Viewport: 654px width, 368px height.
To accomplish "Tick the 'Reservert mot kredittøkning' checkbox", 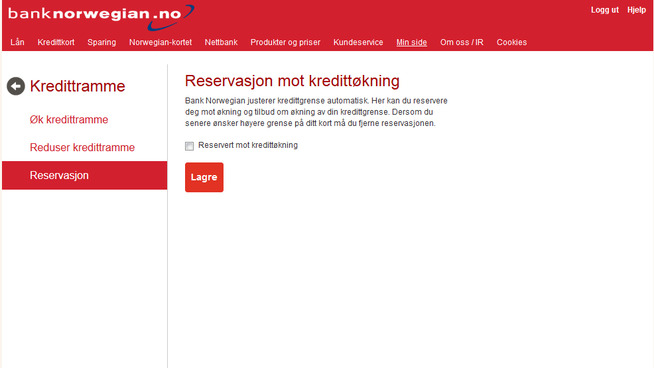I will (x=189, y=146).
